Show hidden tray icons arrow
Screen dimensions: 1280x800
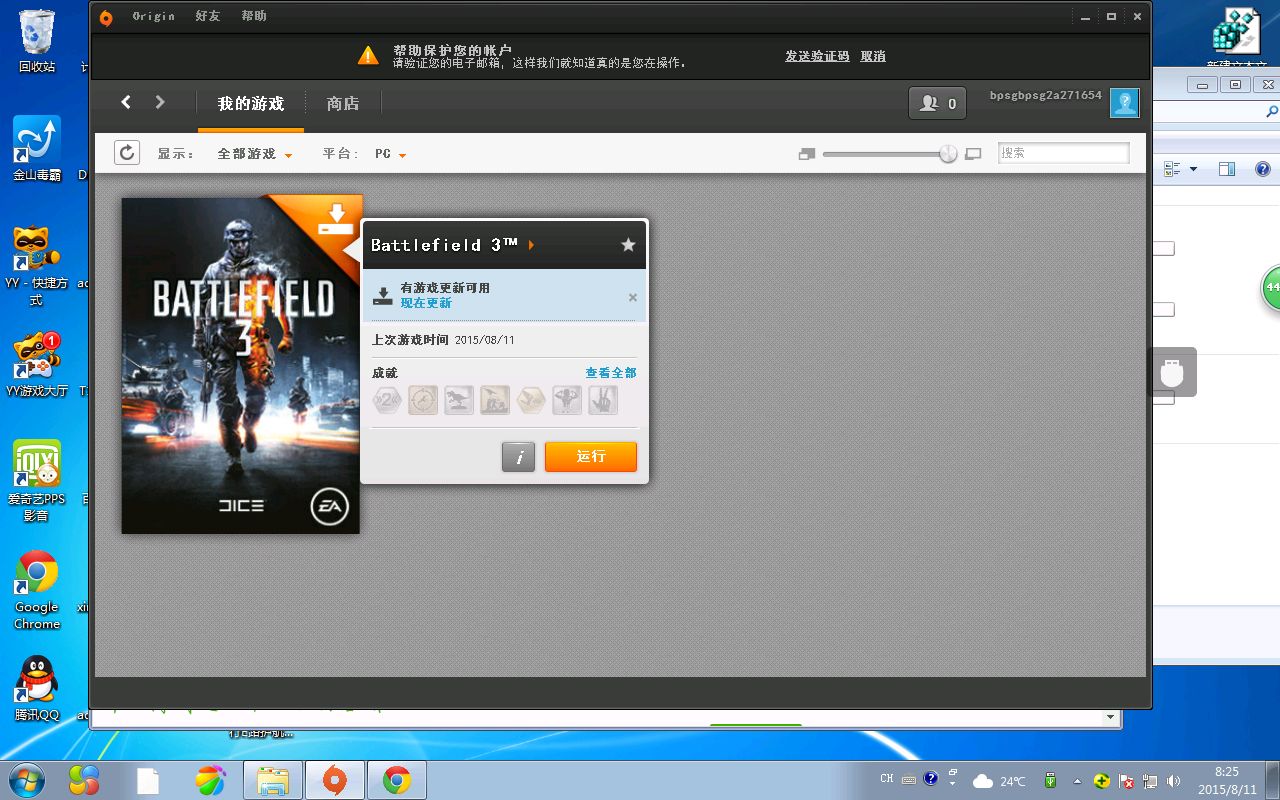click(x=1077, y=781)
